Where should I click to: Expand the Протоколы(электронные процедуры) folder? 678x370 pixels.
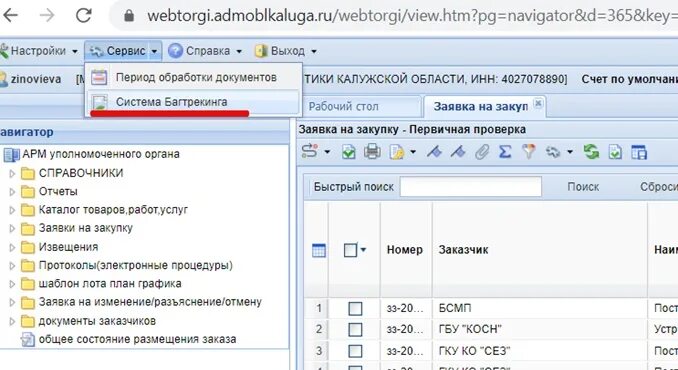click(12, 266)
